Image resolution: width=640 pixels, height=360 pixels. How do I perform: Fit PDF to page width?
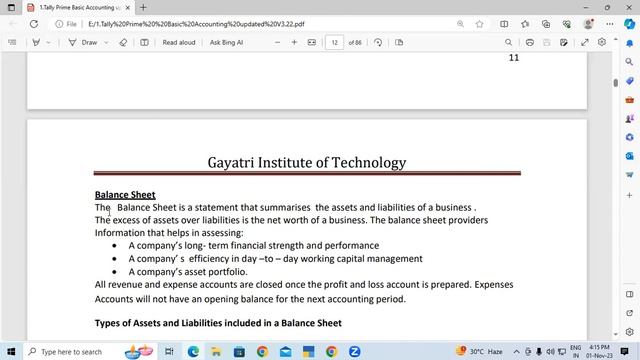[312, 42]
